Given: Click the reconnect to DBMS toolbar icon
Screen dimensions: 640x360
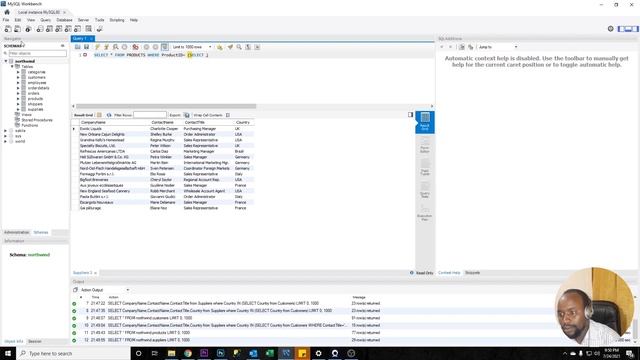Looking at the screenshot, I should (100, 29).
